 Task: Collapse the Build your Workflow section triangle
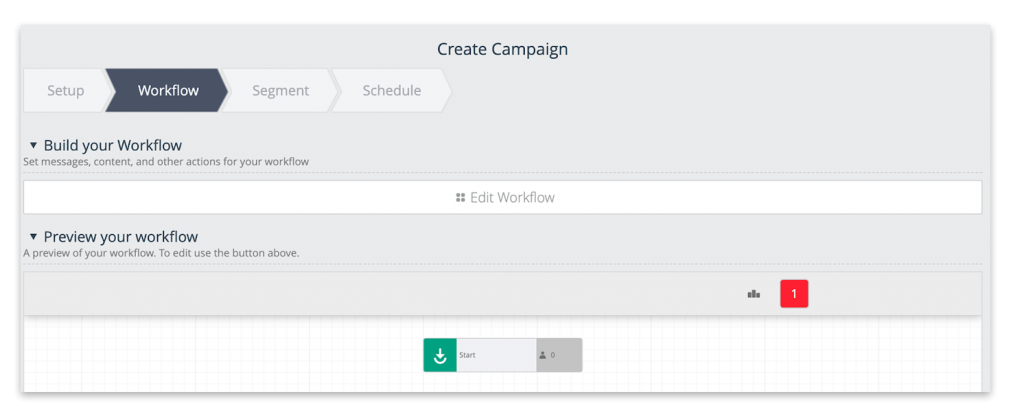33,145
